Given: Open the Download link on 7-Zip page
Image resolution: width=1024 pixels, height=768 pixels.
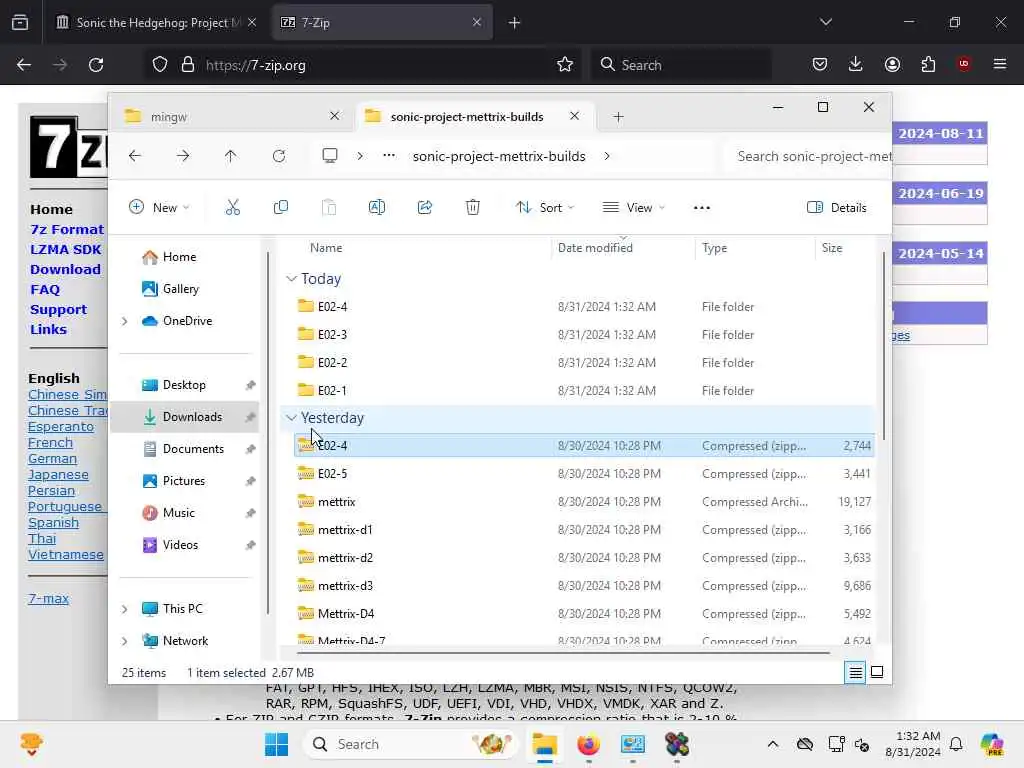Looking at the screenshot, I should (65, 269).
